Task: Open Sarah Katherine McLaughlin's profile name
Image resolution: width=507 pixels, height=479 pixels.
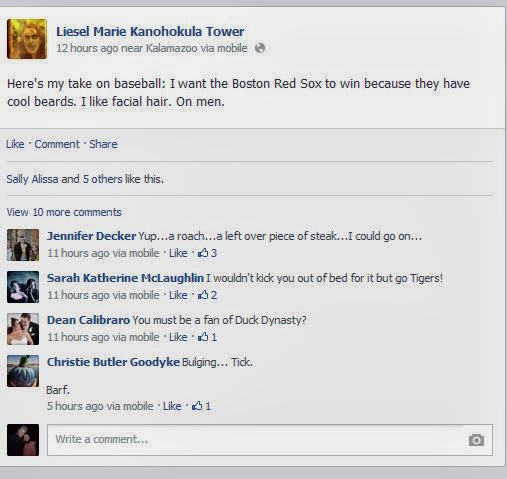Action: (125, 278)
